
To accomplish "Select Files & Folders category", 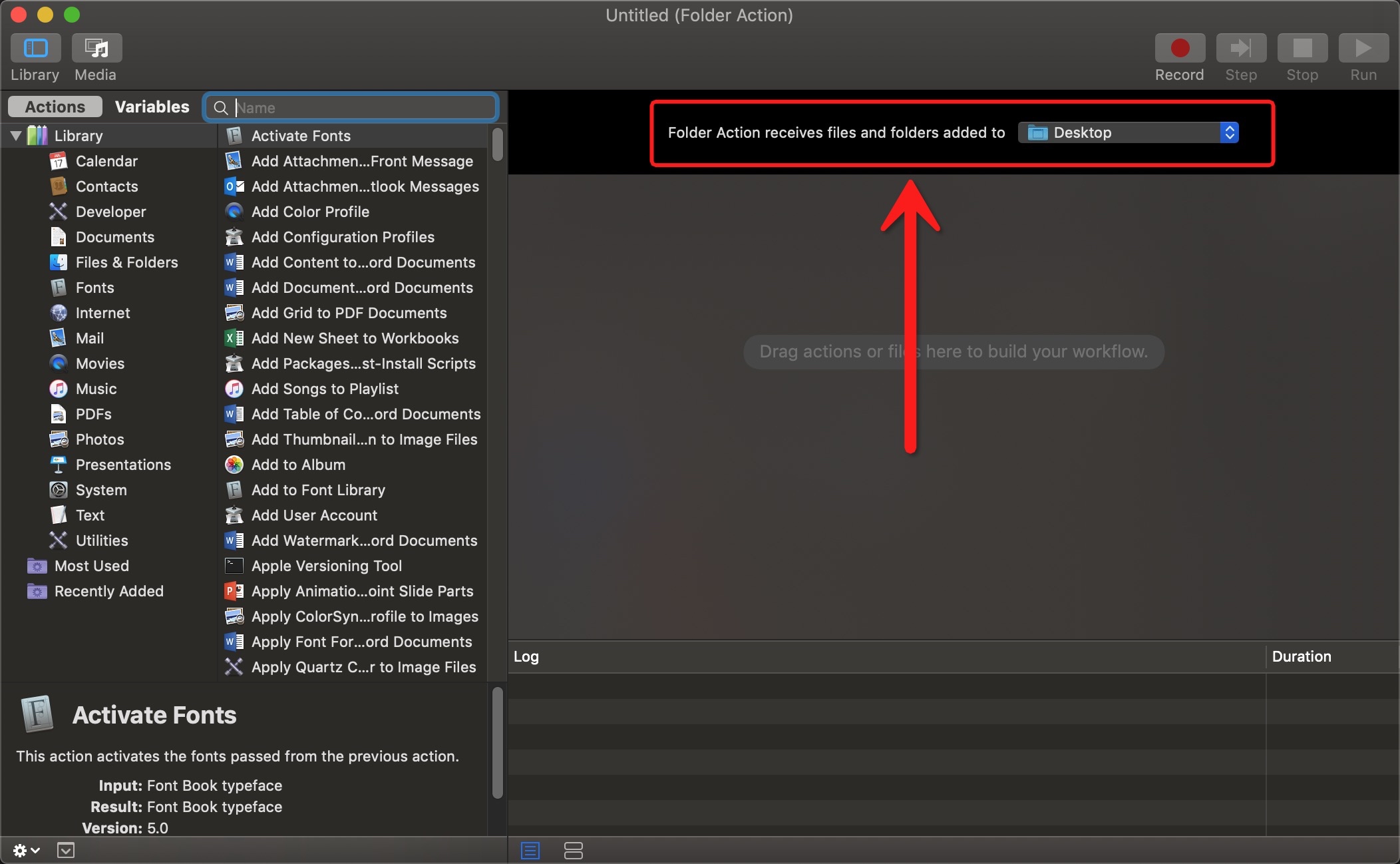I will click(x=126, y=262).
